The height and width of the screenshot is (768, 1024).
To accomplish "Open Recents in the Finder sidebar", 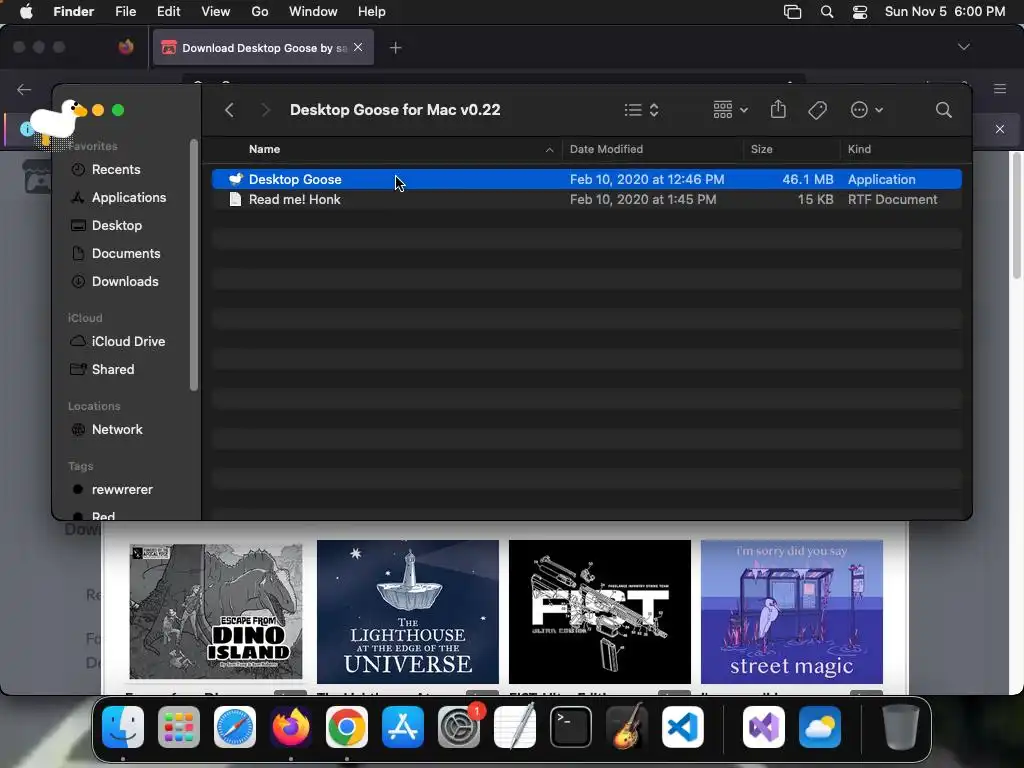I will click(x=116, y=169).
